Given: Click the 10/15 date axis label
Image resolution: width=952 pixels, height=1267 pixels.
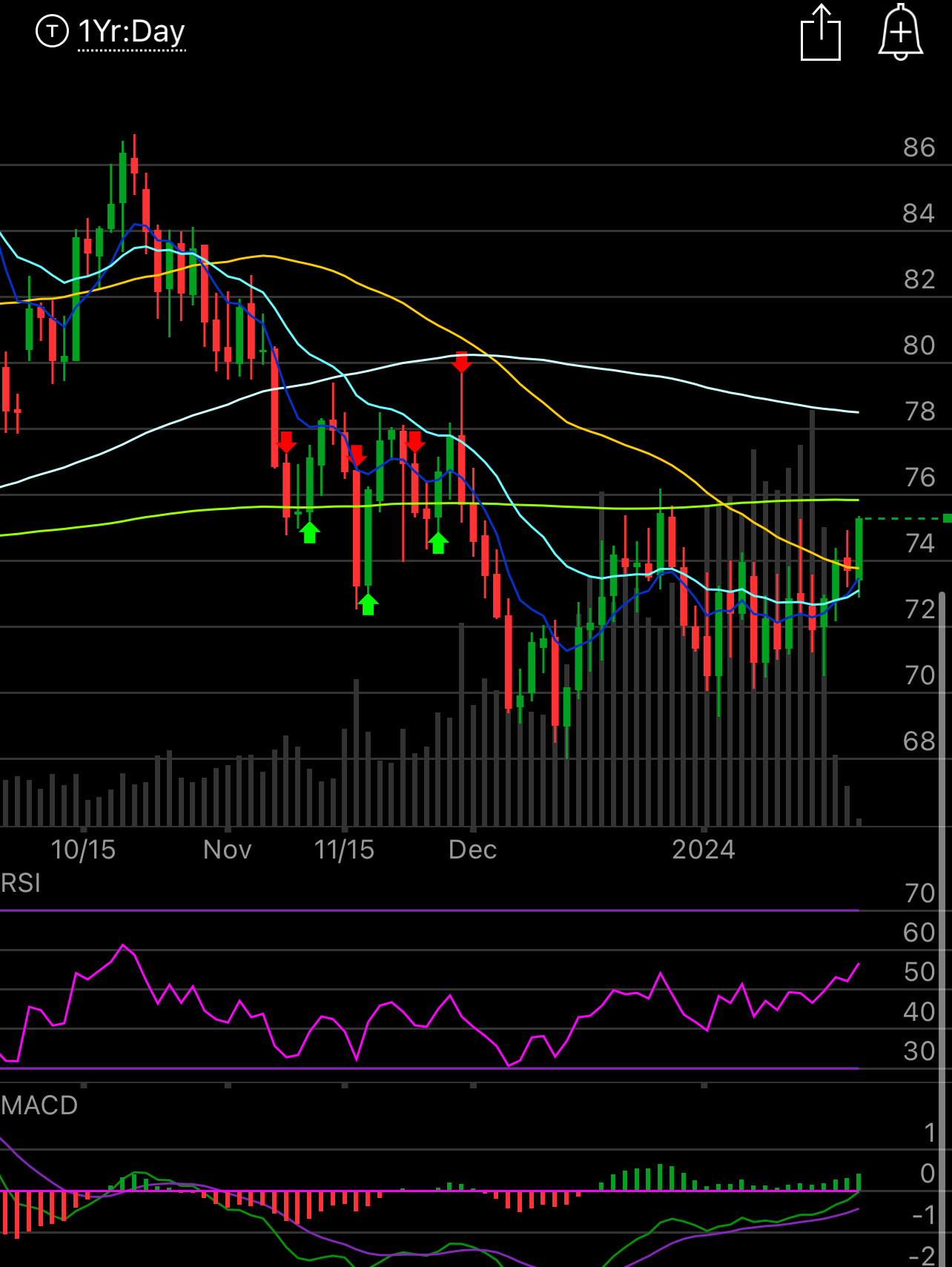Looking at the screenshot, I should pyautogui.click(x=83, y=850).
